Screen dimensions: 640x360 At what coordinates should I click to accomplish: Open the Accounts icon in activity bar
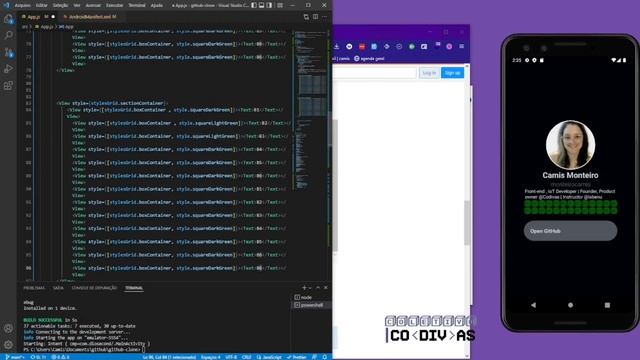point(8,328)
